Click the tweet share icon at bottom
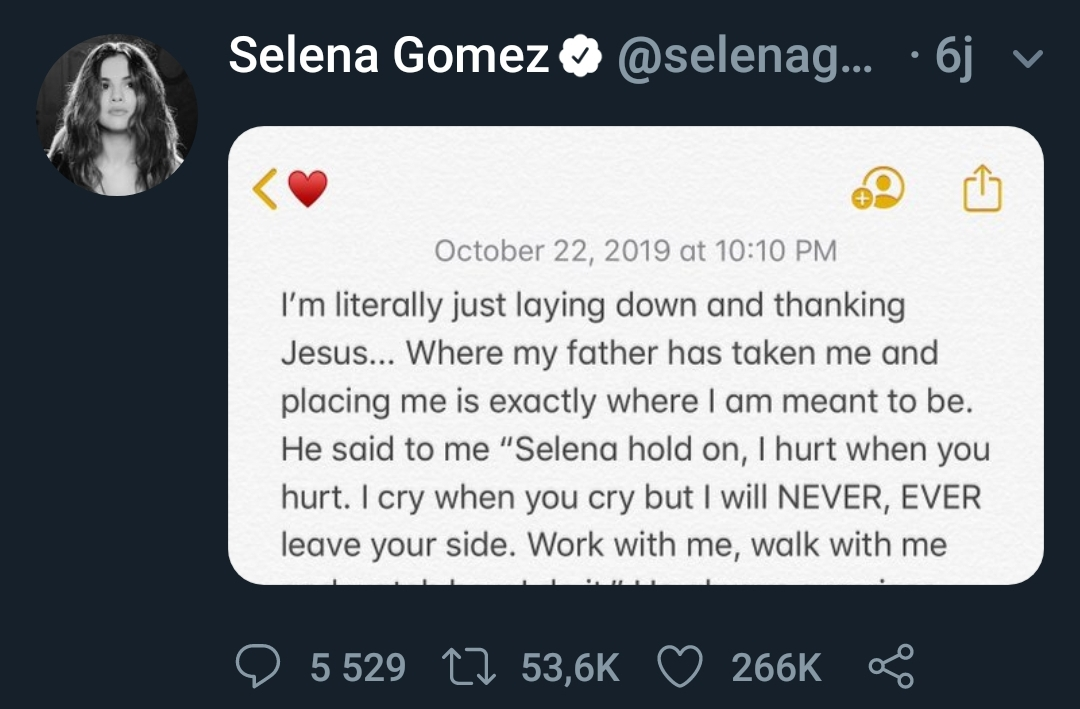 click(891, 666)
